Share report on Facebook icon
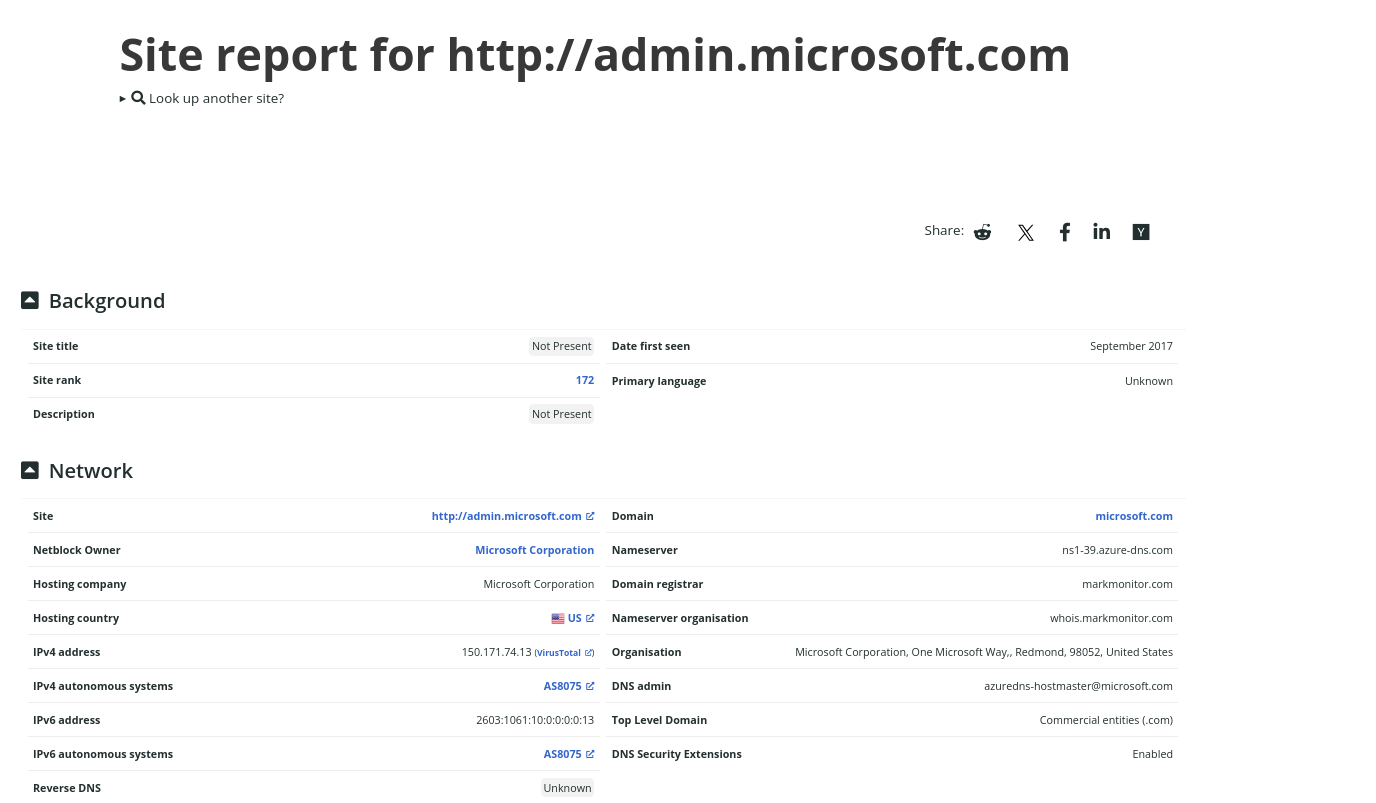 click(x=1065, y=232)
